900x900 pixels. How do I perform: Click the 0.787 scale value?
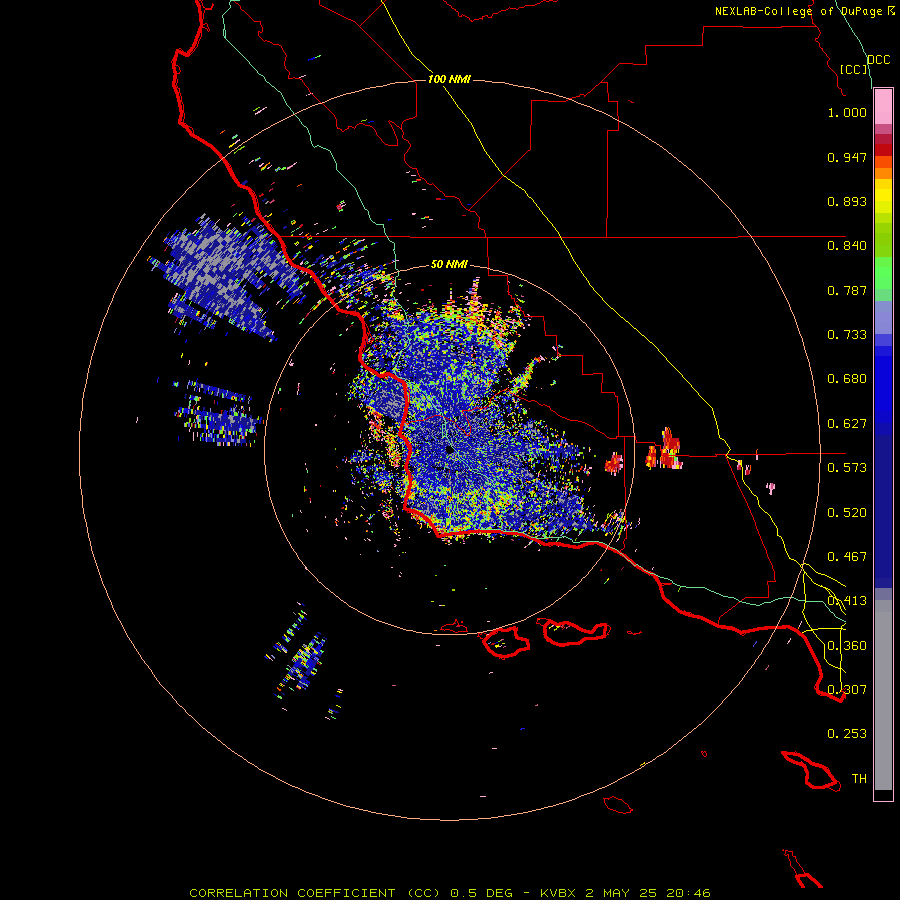(x=847, y=290)
